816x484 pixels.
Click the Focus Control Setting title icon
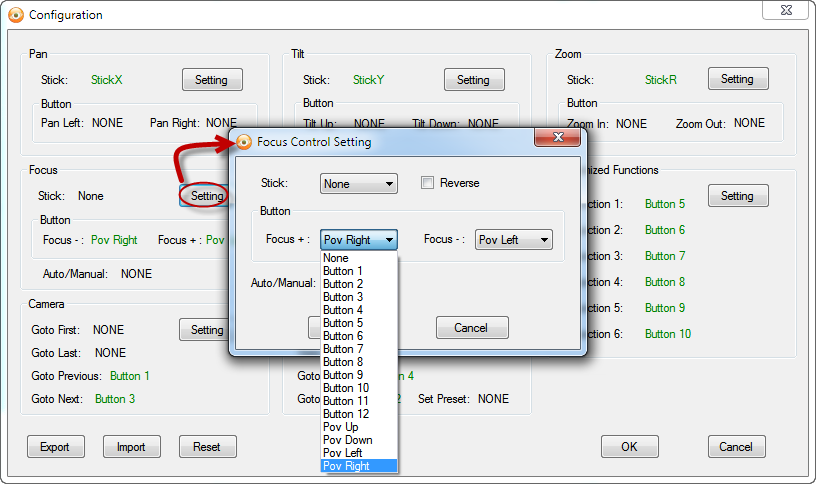(x=244, y=142)
